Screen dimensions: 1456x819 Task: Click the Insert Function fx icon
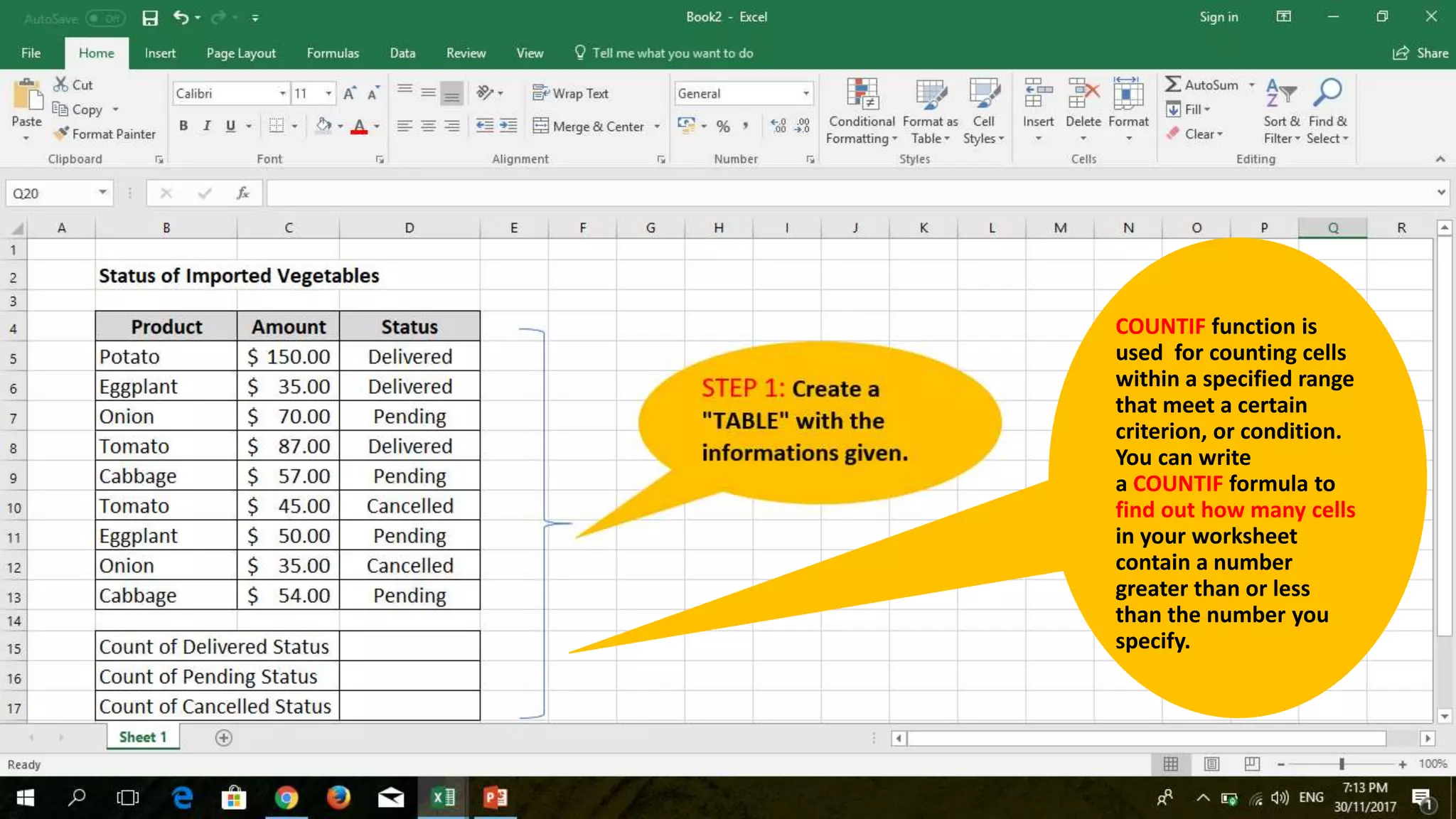[x=242, y=193]
